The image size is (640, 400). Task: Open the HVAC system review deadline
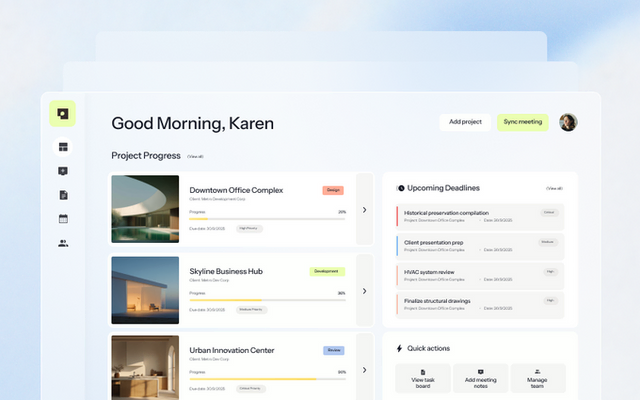click(x=480, y=276)
